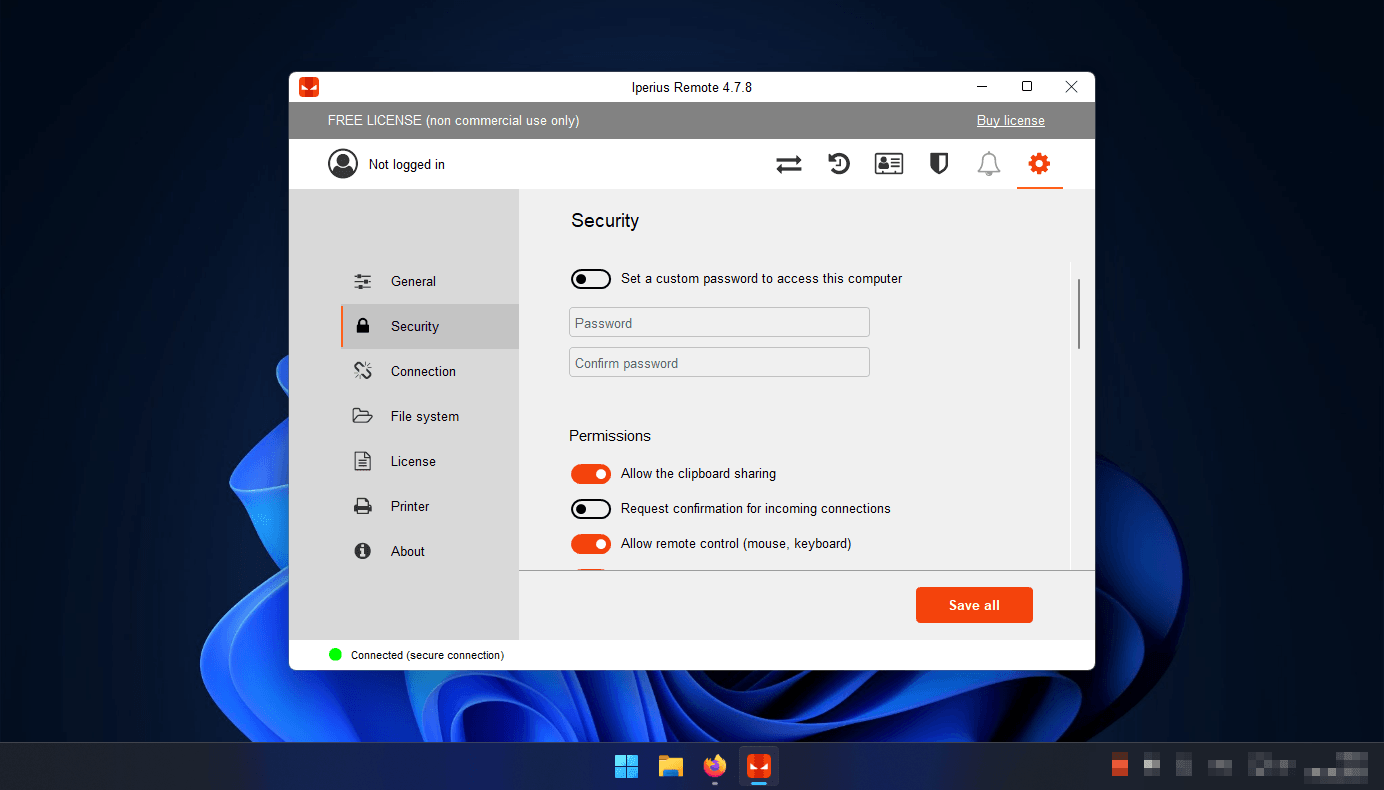
Task: Open File Explorer from the taskbar
Action: pos(671,766)
